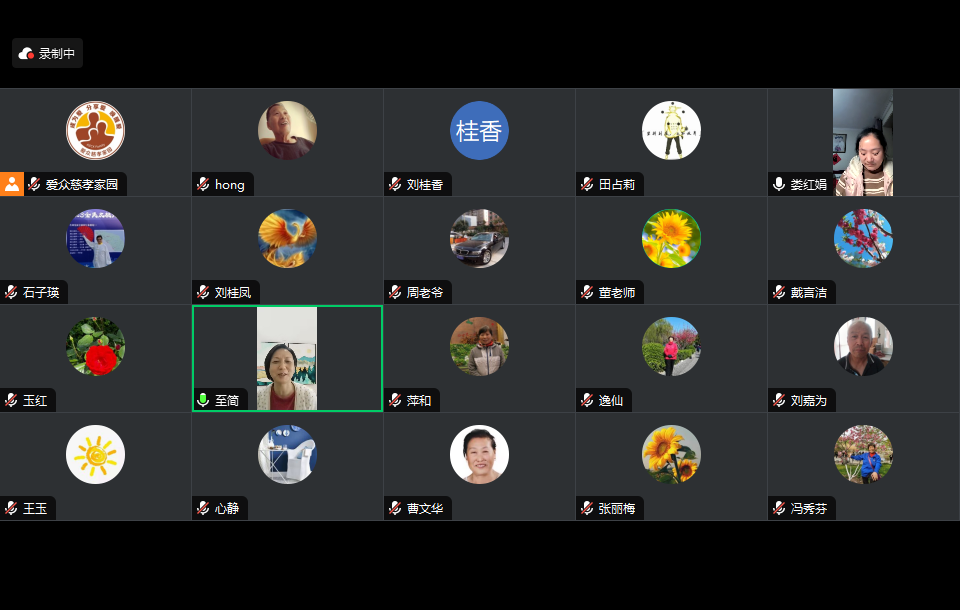This screenshot has width=960, height=610.
Task: Click the muted mic icon beside 田占莉
Action: pyautogui.click(x=587, y=184)
